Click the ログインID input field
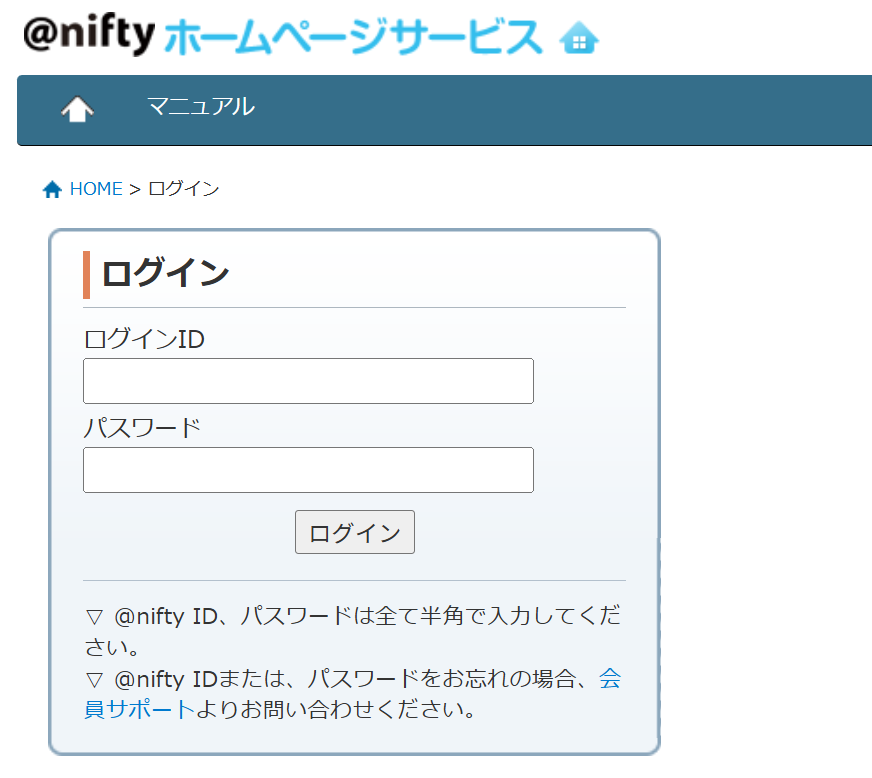872x778 pixels. 307,381
